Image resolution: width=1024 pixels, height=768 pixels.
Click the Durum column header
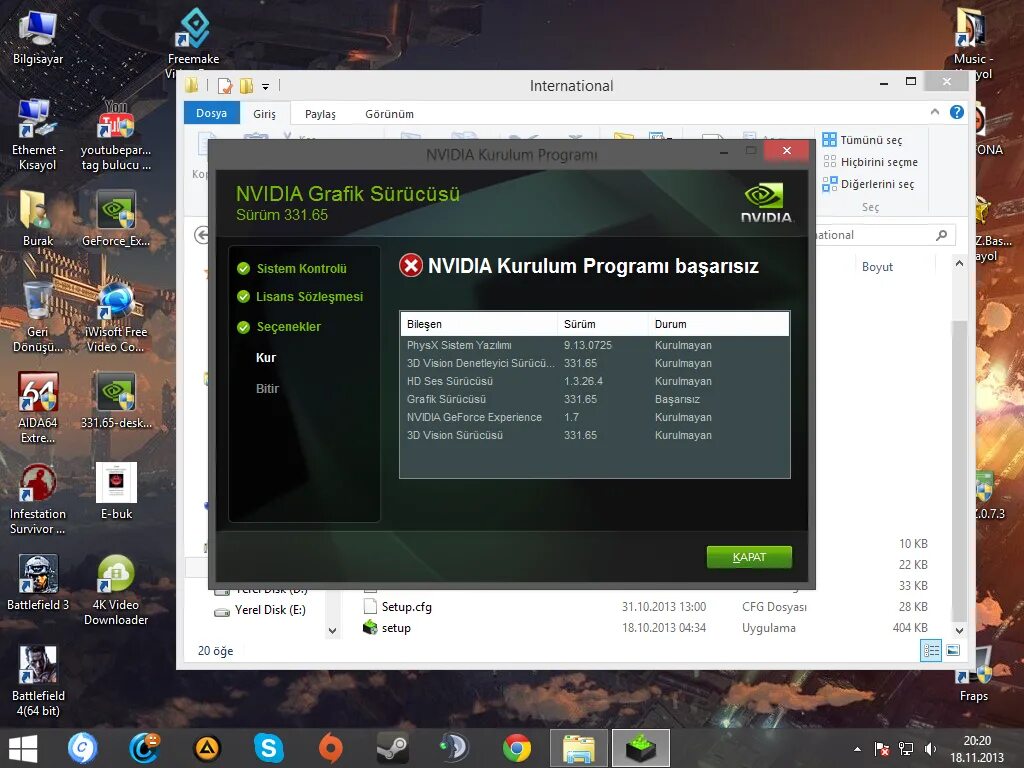pyautogui.click(x=718, y=324)
